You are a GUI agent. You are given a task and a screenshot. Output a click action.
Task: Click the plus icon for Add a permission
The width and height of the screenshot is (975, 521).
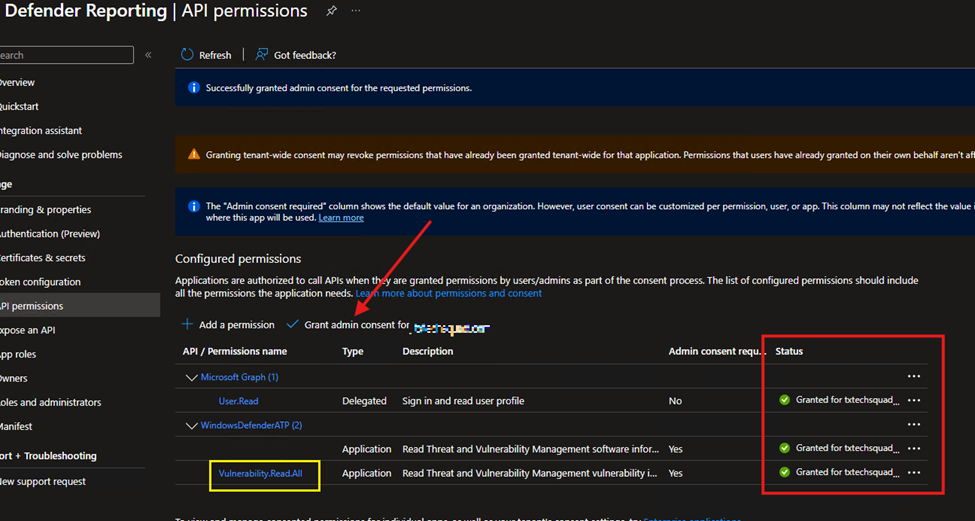click(x=187, y=325)
